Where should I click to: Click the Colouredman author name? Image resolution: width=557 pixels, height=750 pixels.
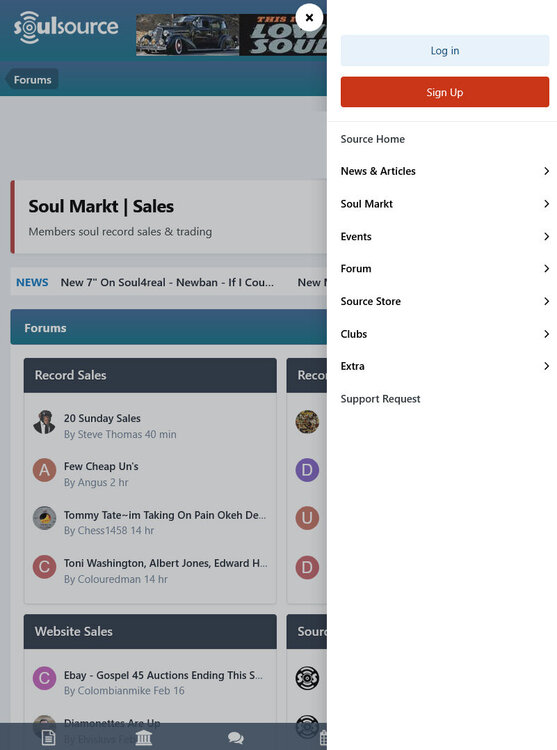[109, 579]
